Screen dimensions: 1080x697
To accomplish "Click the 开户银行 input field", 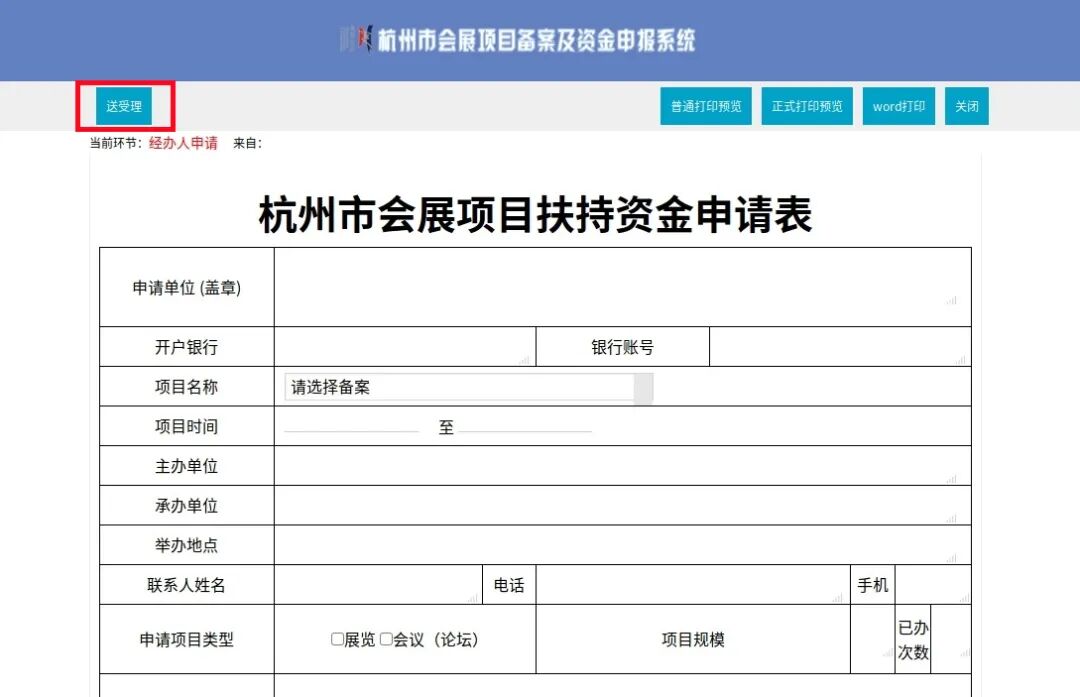I will tap(405, 346).
